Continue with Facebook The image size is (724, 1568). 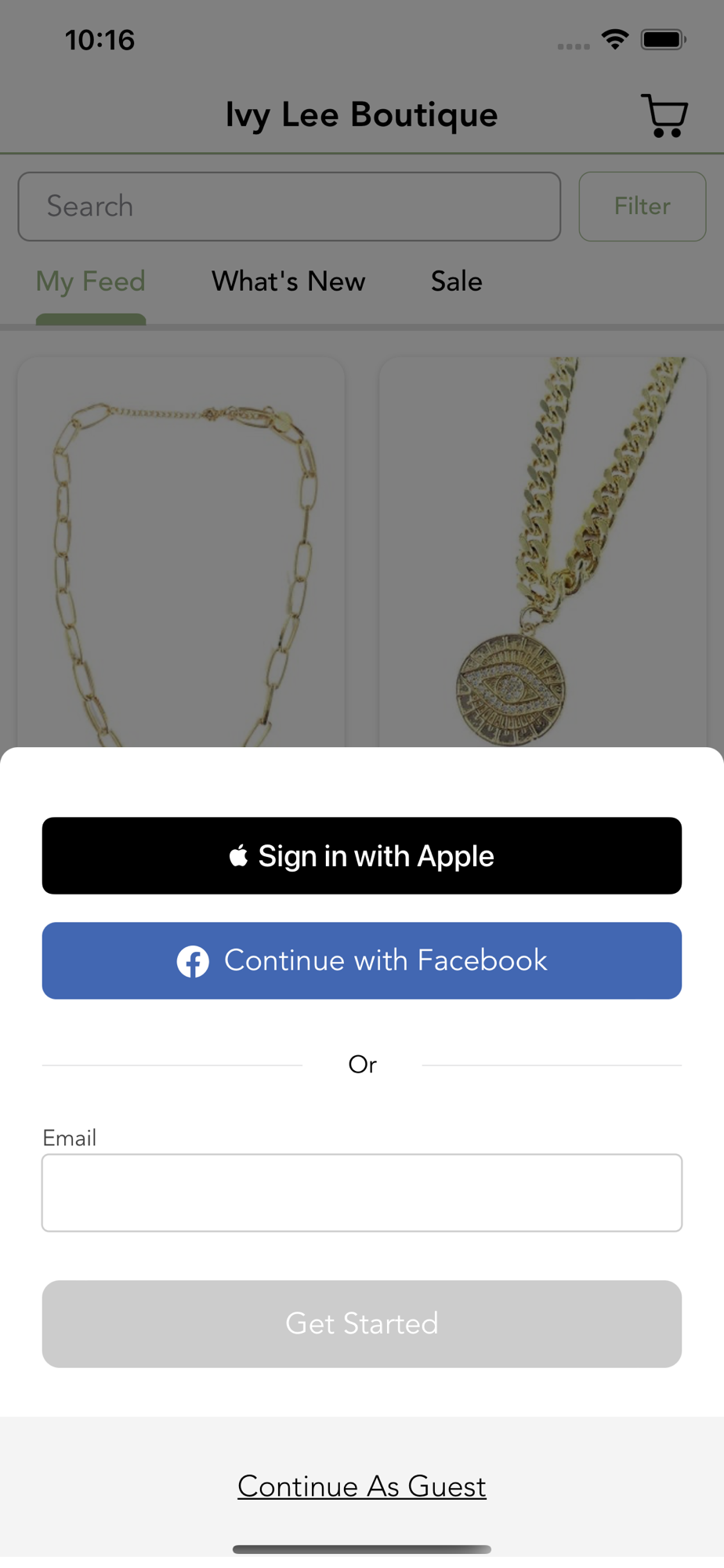[362, 960]
